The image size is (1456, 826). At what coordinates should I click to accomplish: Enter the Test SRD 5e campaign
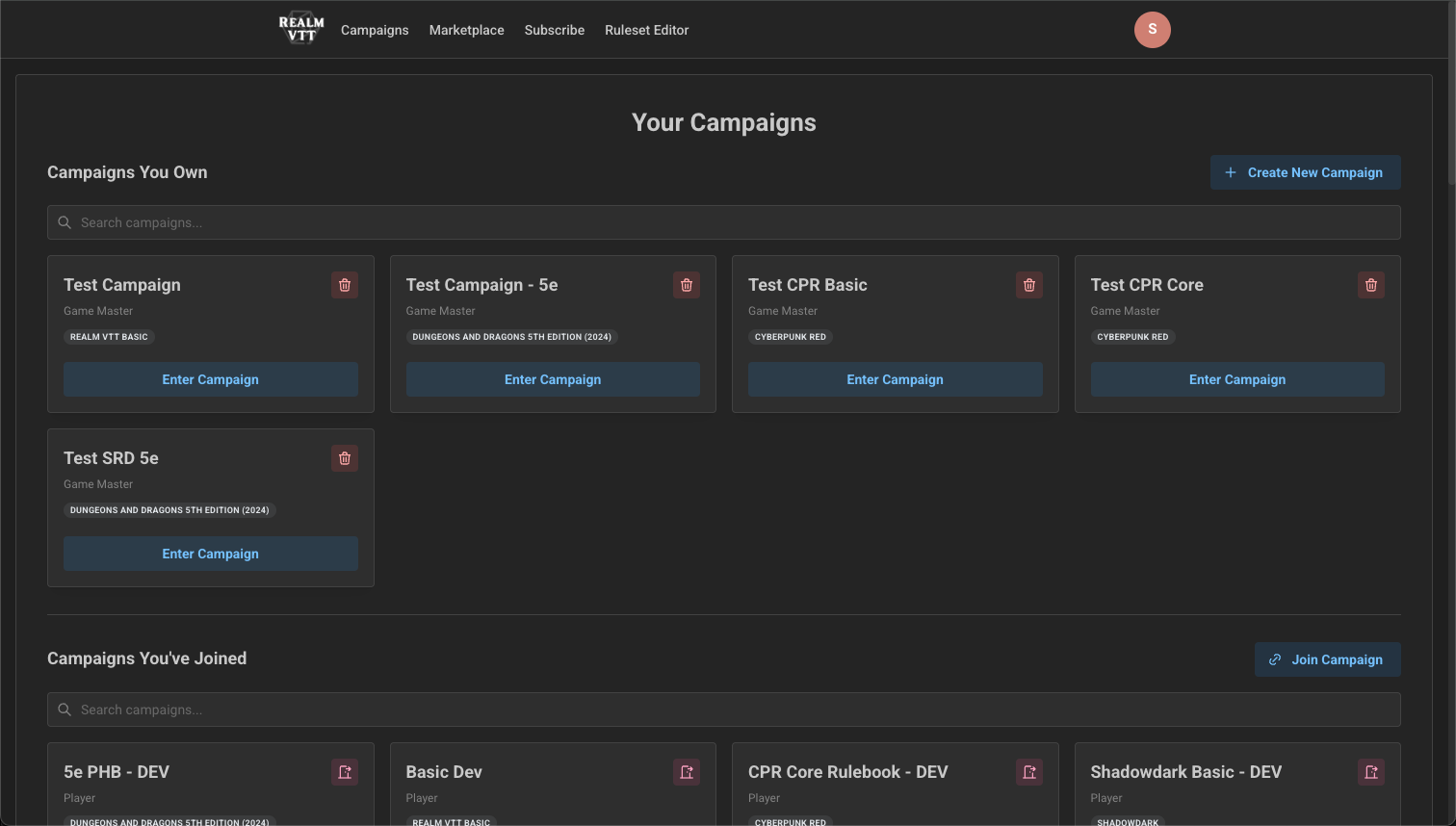210,554
